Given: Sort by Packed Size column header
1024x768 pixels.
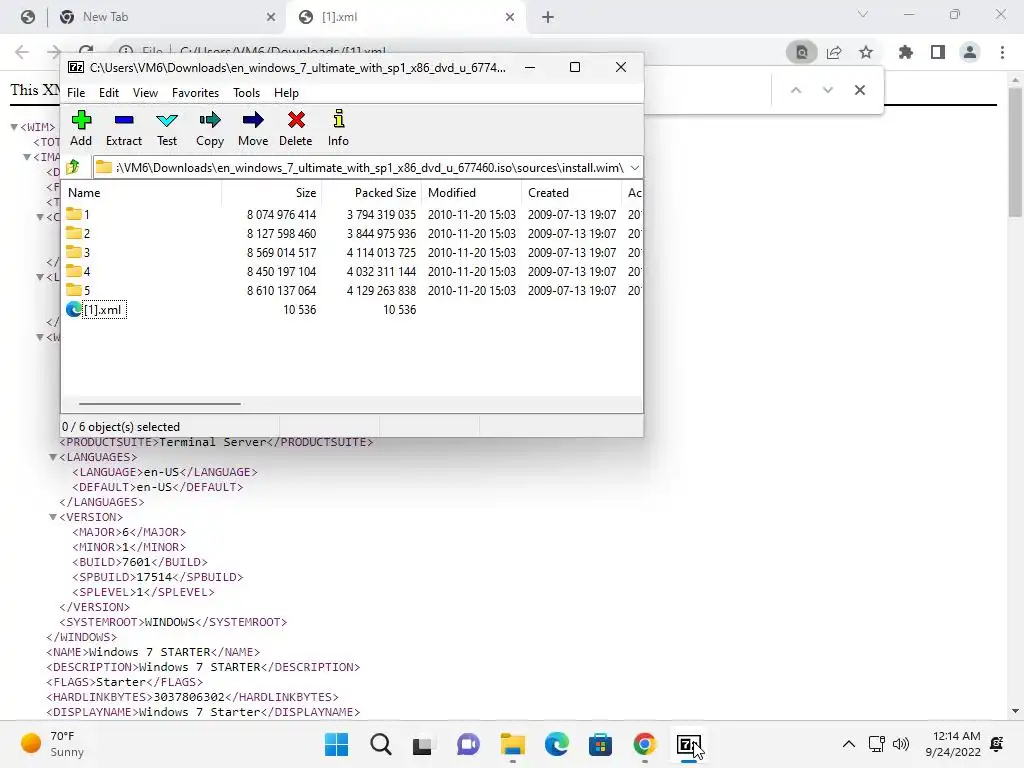Looking at the screenshot, I should click(x=372, y=193).
